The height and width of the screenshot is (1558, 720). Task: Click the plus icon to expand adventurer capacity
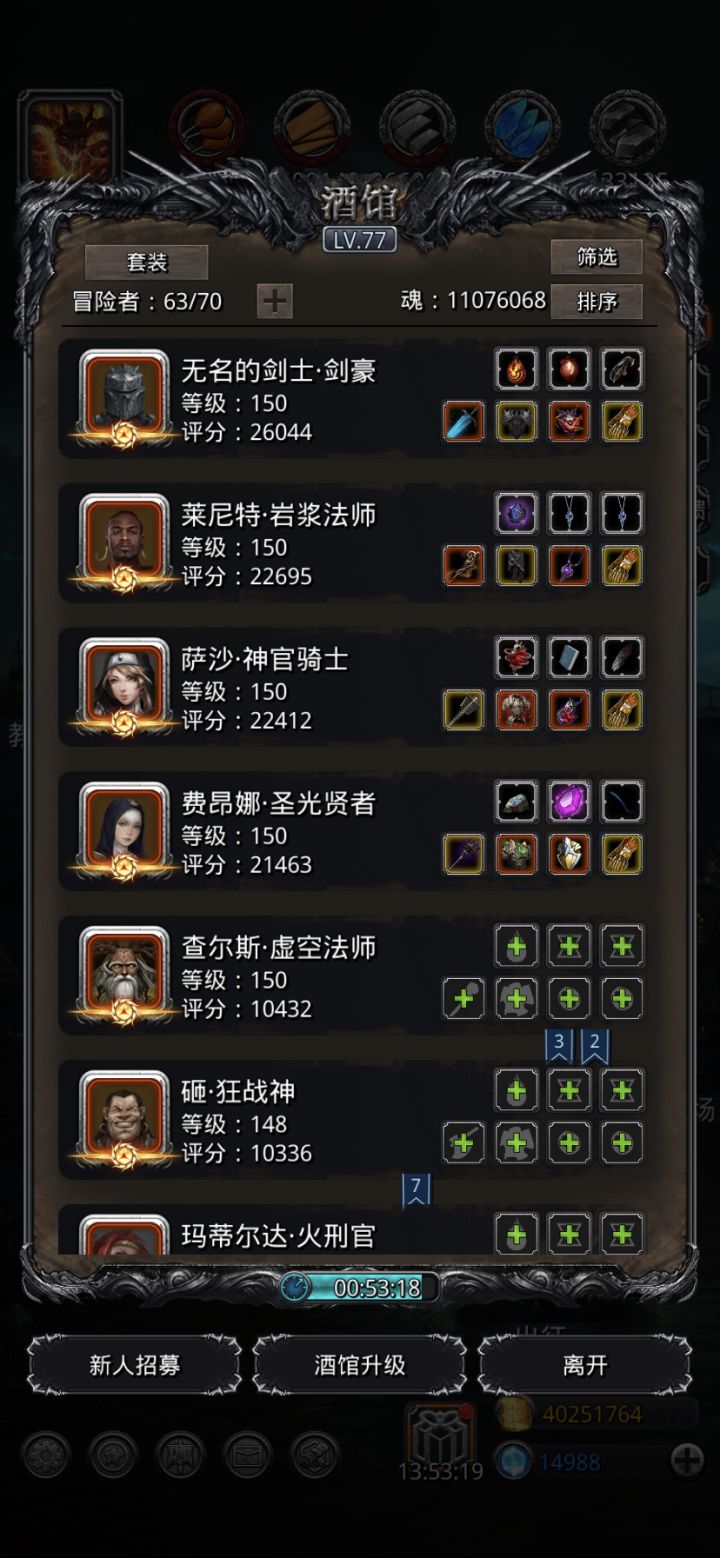[275, 301]
